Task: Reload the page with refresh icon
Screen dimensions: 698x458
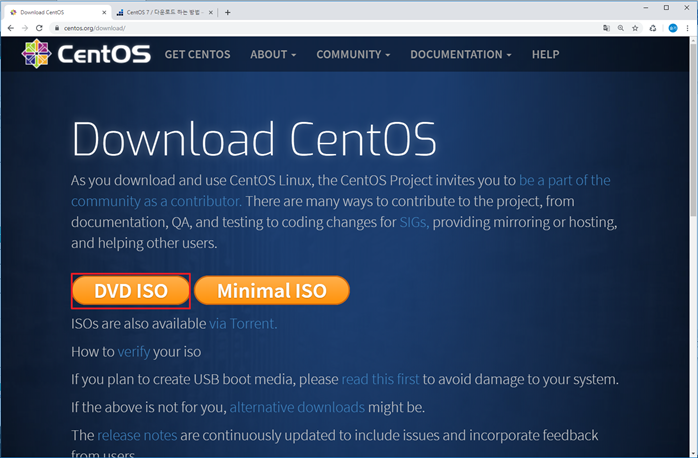Action: click(x=39, y=28)
